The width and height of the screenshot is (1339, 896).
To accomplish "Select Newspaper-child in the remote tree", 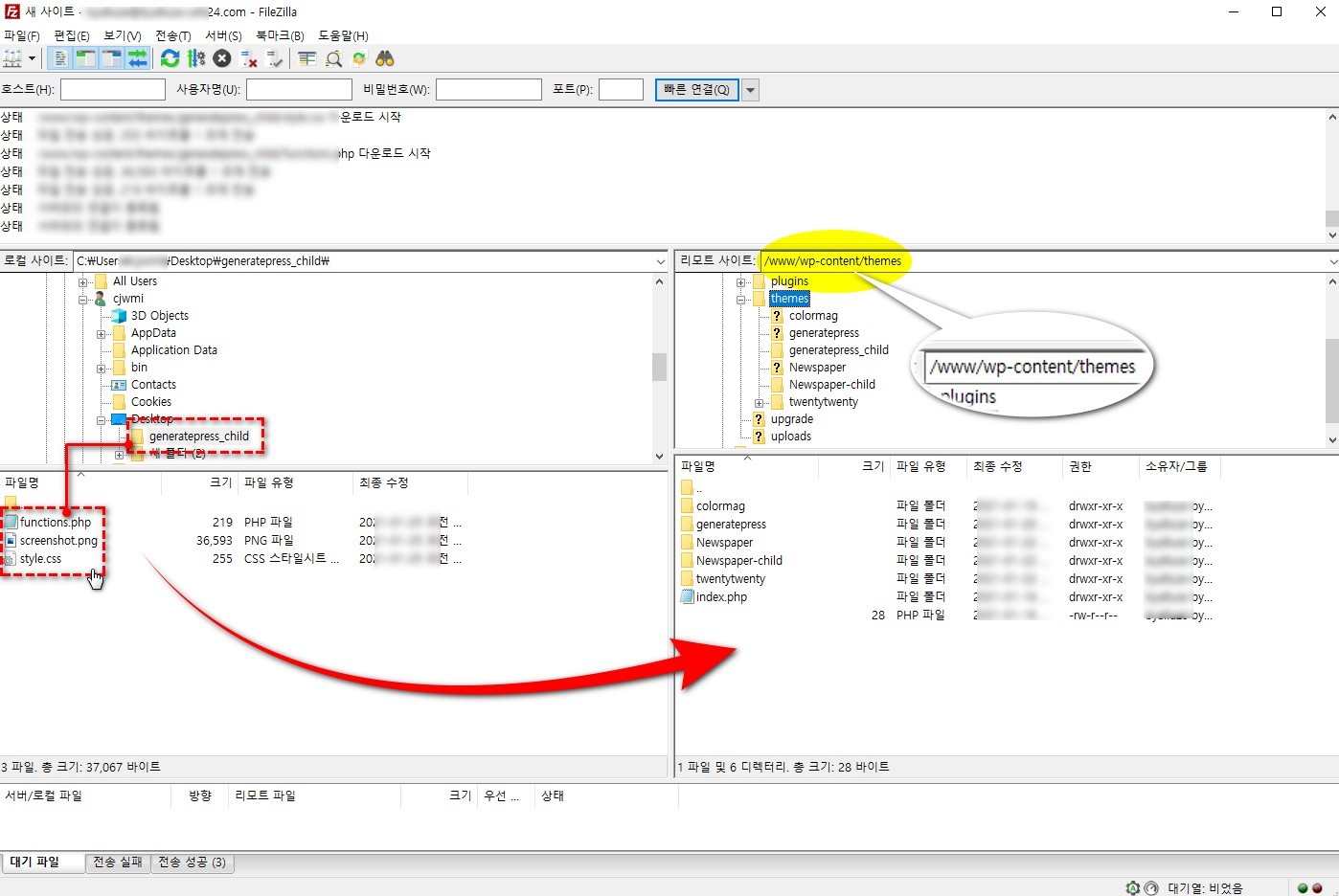I will tap(832, 385).
